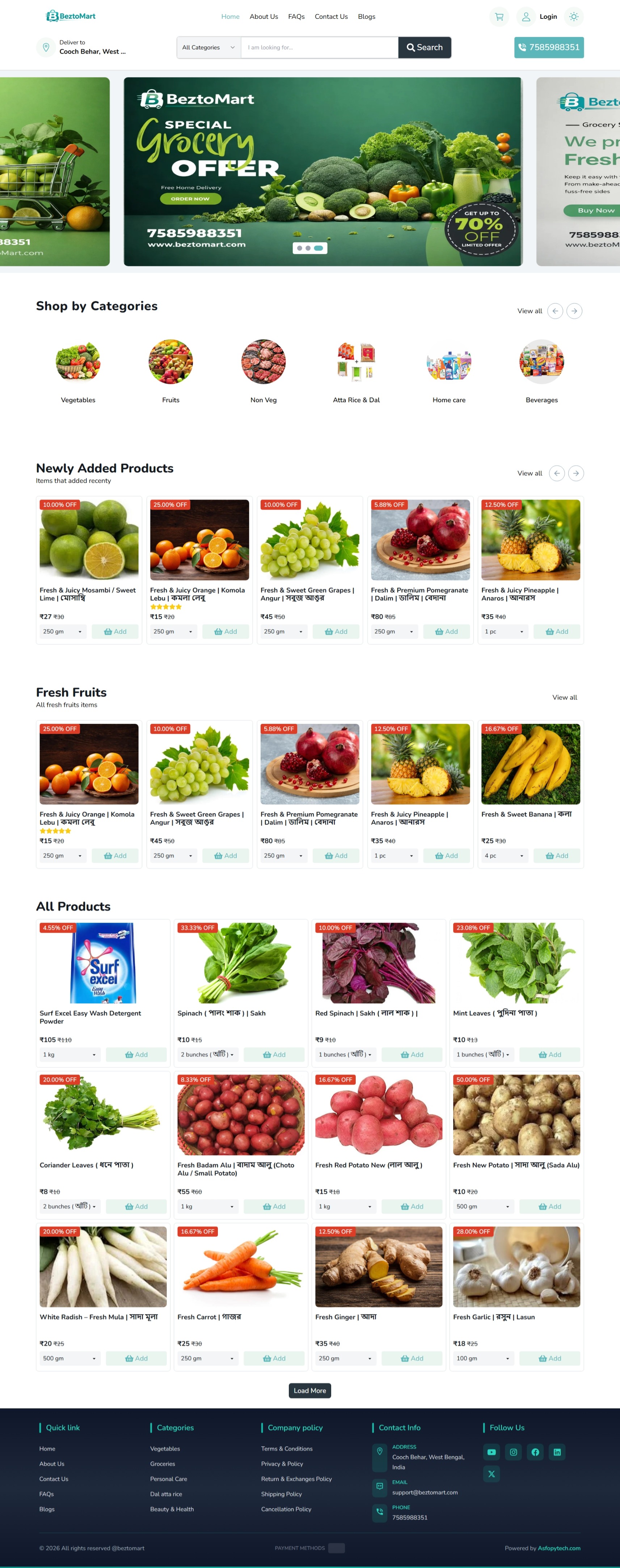The image size is (620, 1568).
Task: Open the YouTube social link in the footer
Action: (x=492, y=1452)
